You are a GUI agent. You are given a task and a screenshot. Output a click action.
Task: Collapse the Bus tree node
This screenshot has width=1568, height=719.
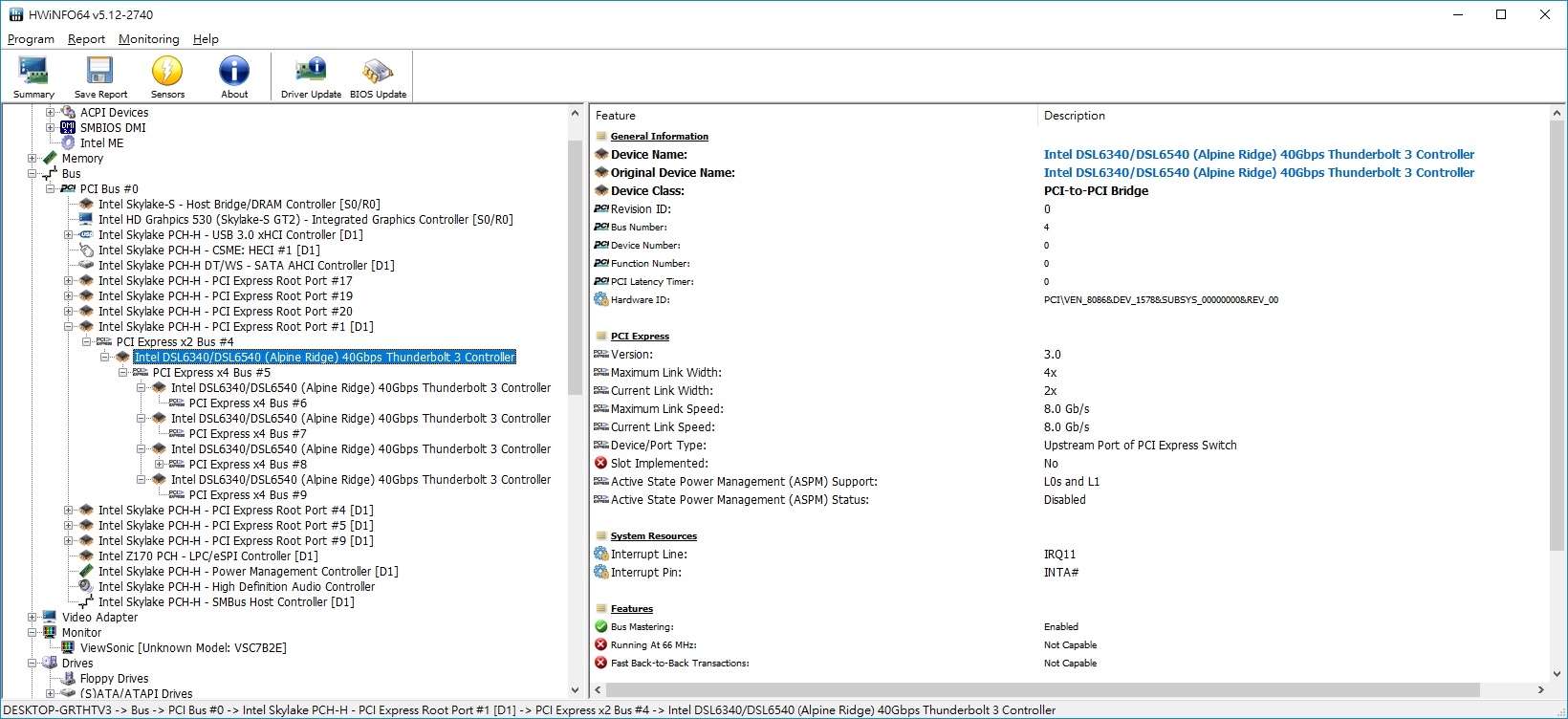click(x=32, y=173)
